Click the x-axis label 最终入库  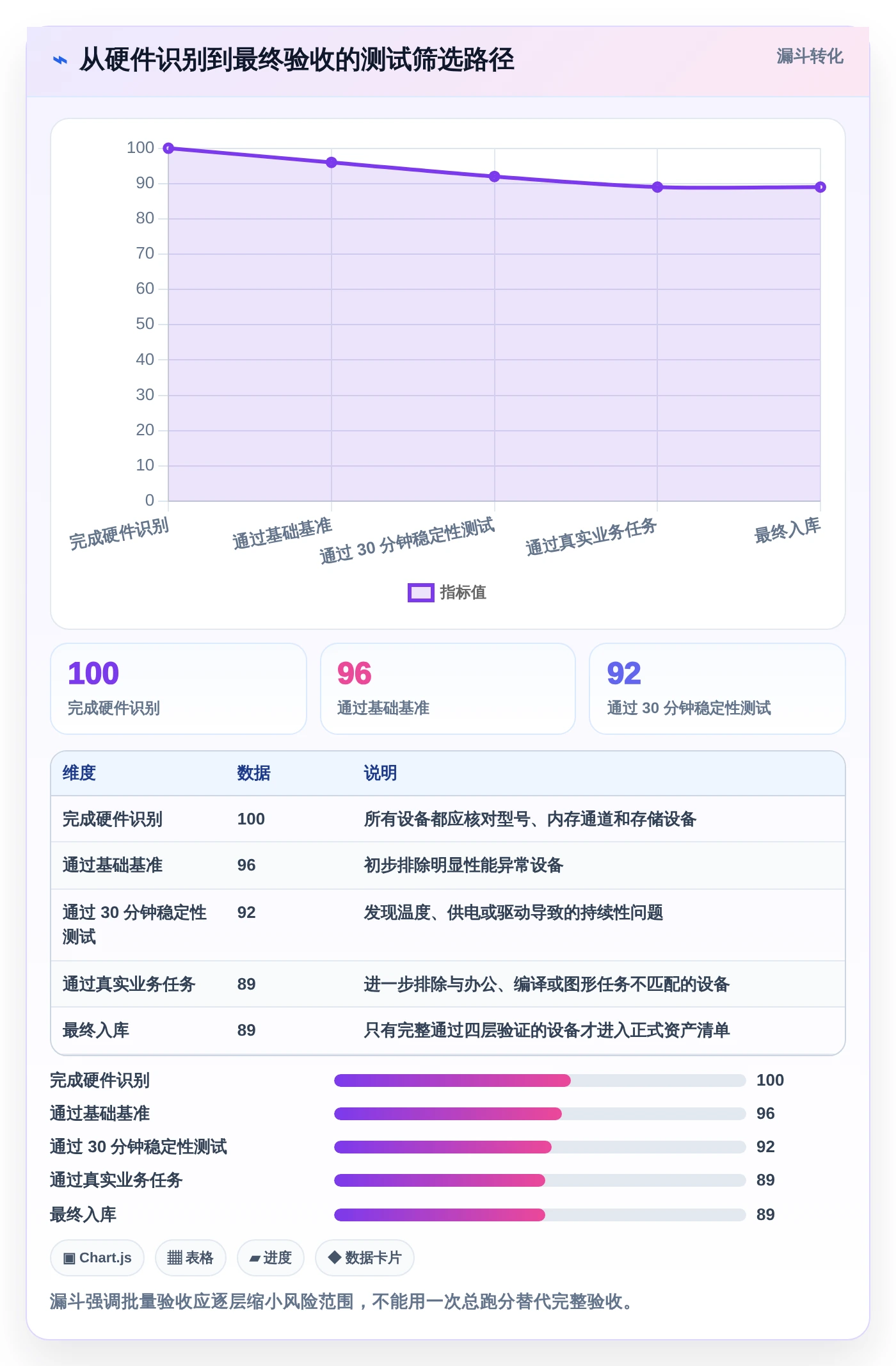pyautogui.click(x=788, y=531)
